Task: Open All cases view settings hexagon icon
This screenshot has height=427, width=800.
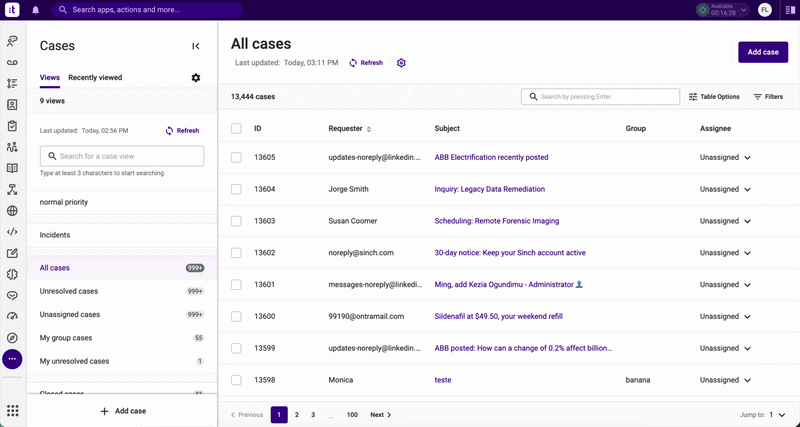Action: click(x=401, y=63)
